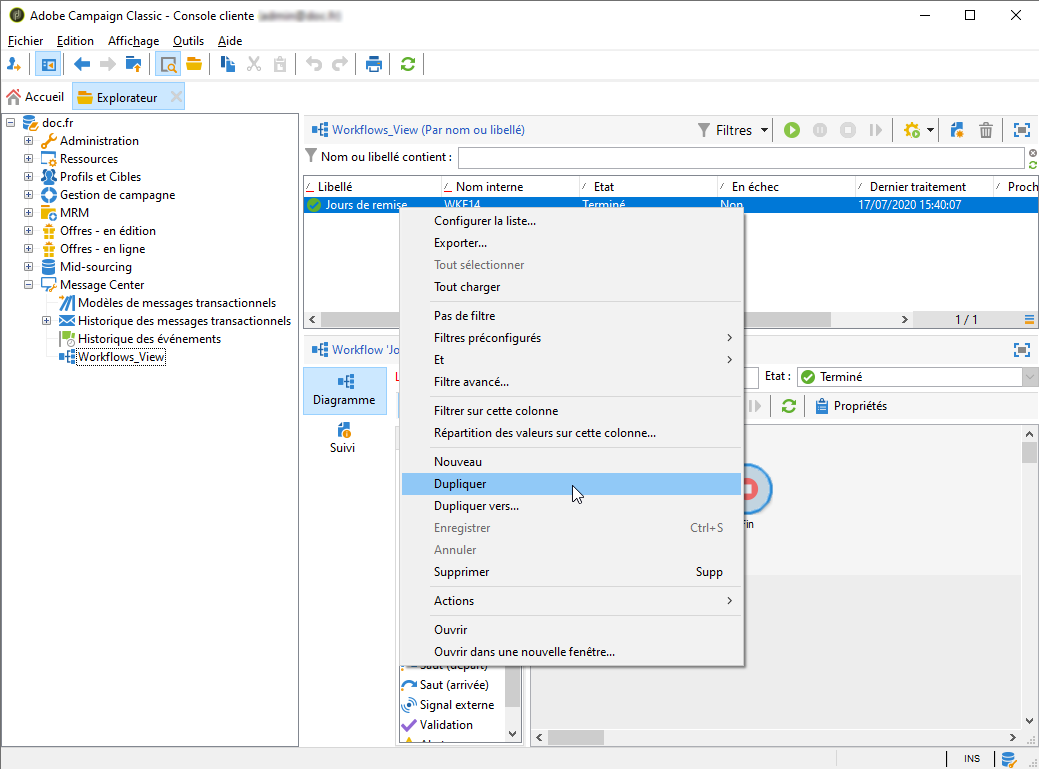1039x769 pixels.
Task: Switch to the Accueil tab
Action: click(x=36, y=97)
